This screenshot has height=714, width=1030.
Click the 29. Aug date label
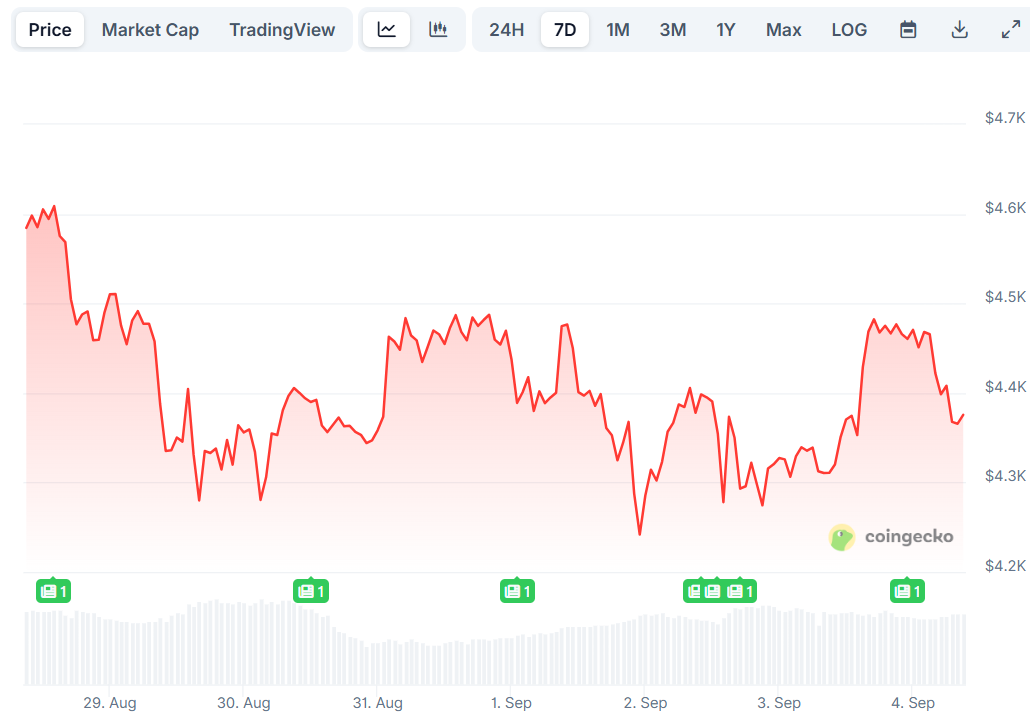(x=110, y=702)
